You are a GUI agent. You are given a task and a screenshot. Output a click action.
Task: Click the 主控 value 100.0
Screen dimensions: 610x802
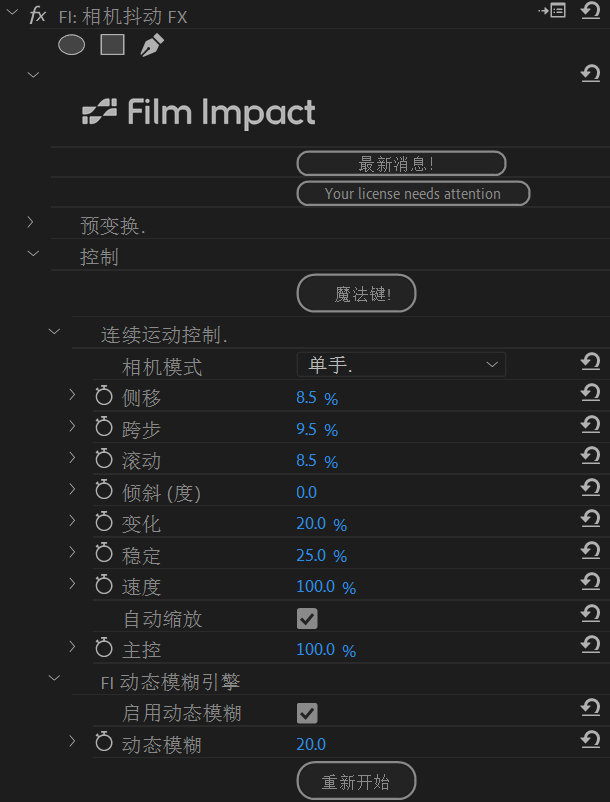pyautogui.click(x=316, y=650)
